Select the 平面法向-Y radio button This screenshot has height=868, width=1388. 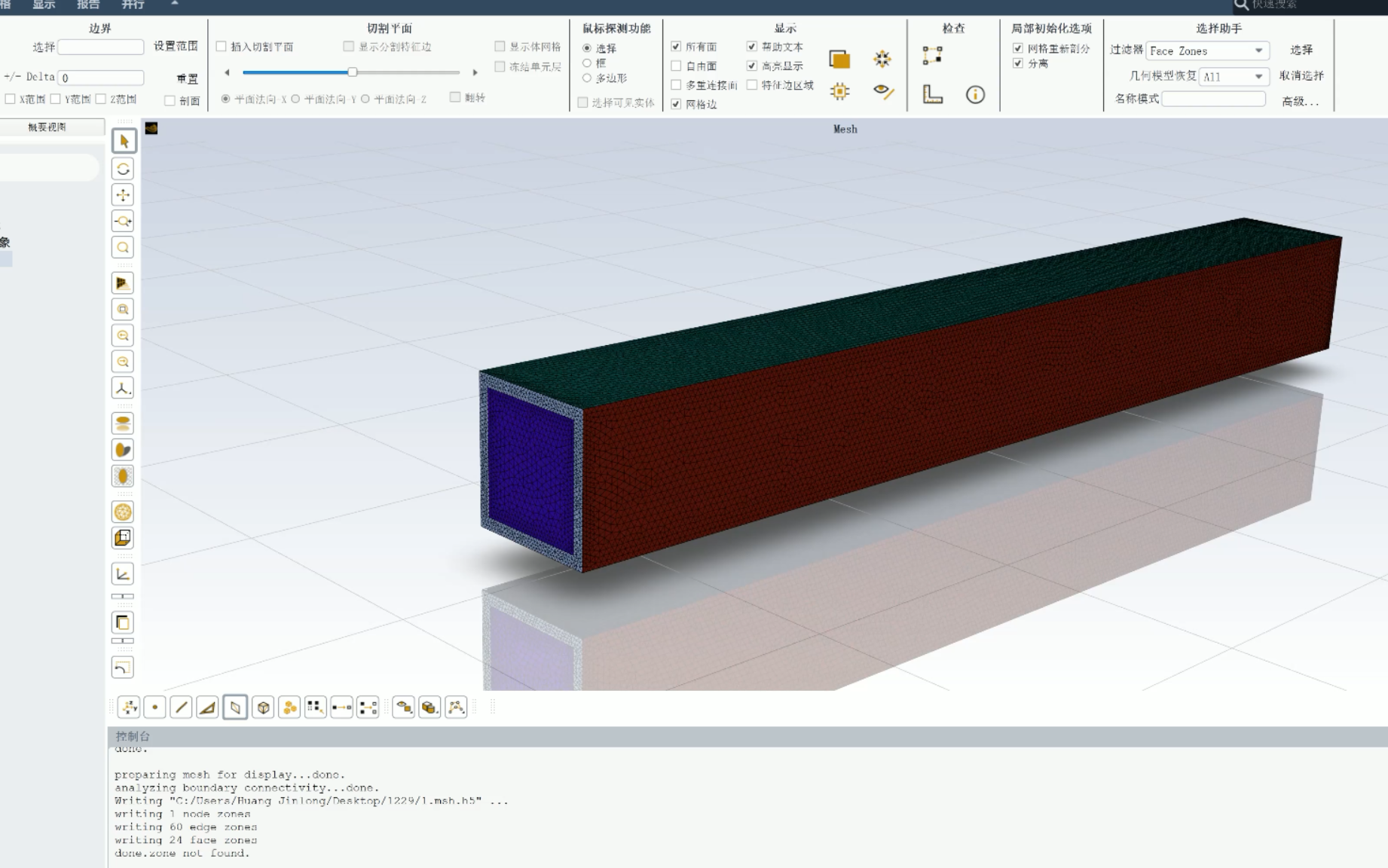pyautogui.click(x=297, y=97)
